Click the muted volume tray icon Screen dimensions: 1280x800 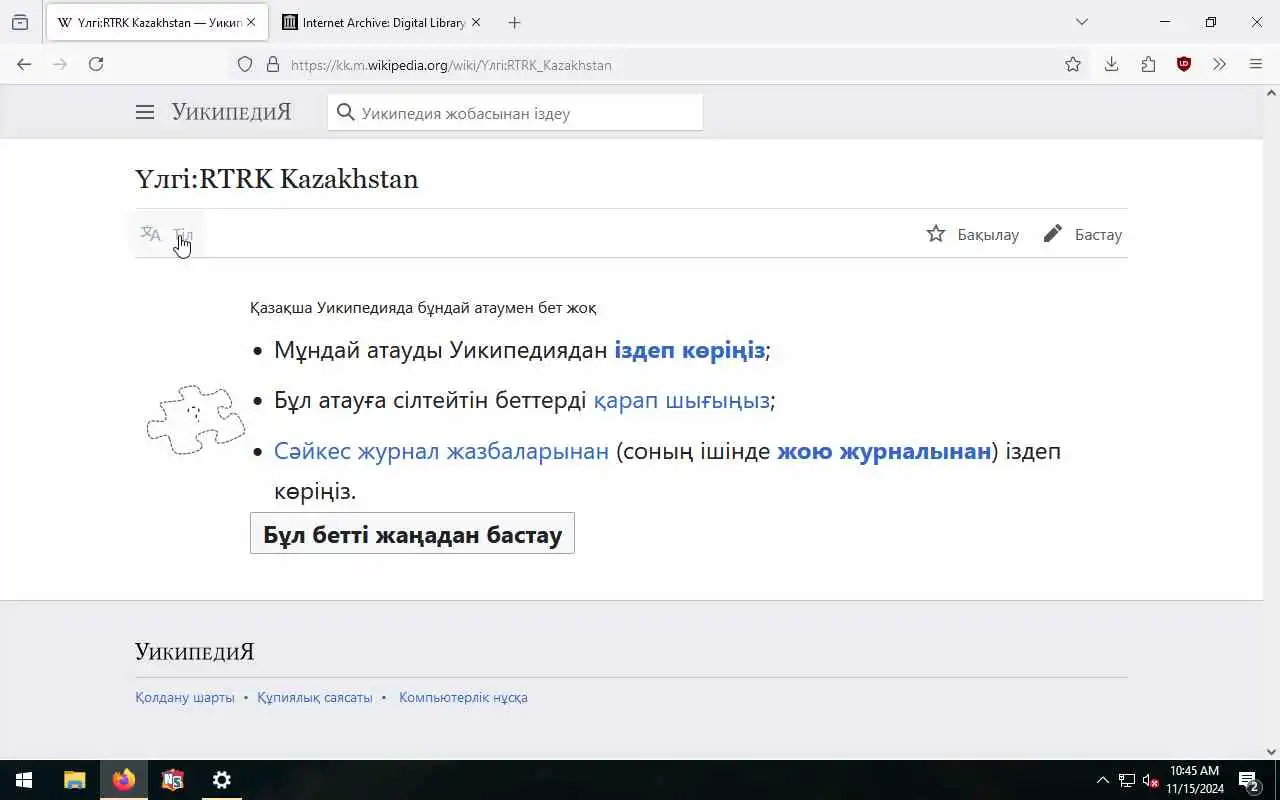(x=1150, y=780)
